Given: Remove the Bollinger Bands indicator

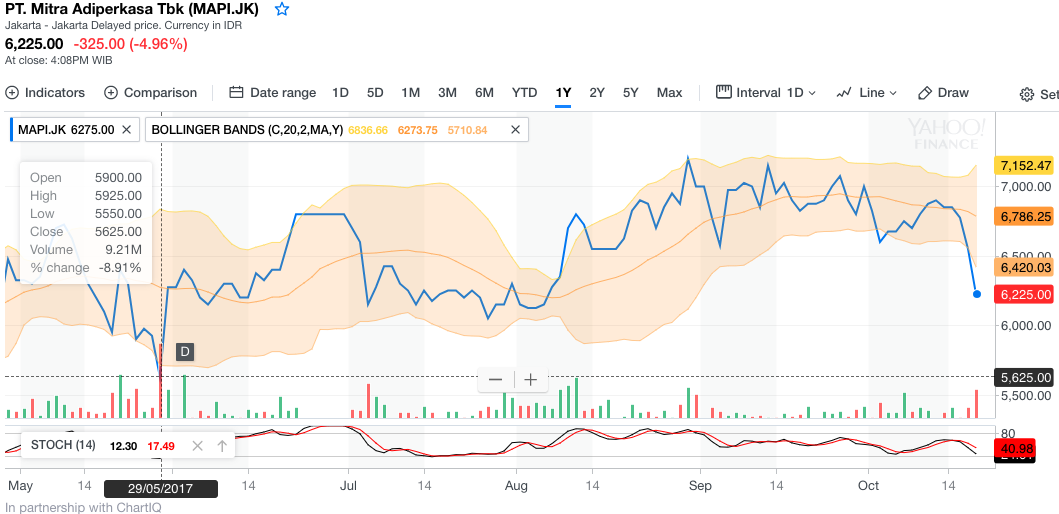Looking at the screenshot, I should [x=515, y=130].
